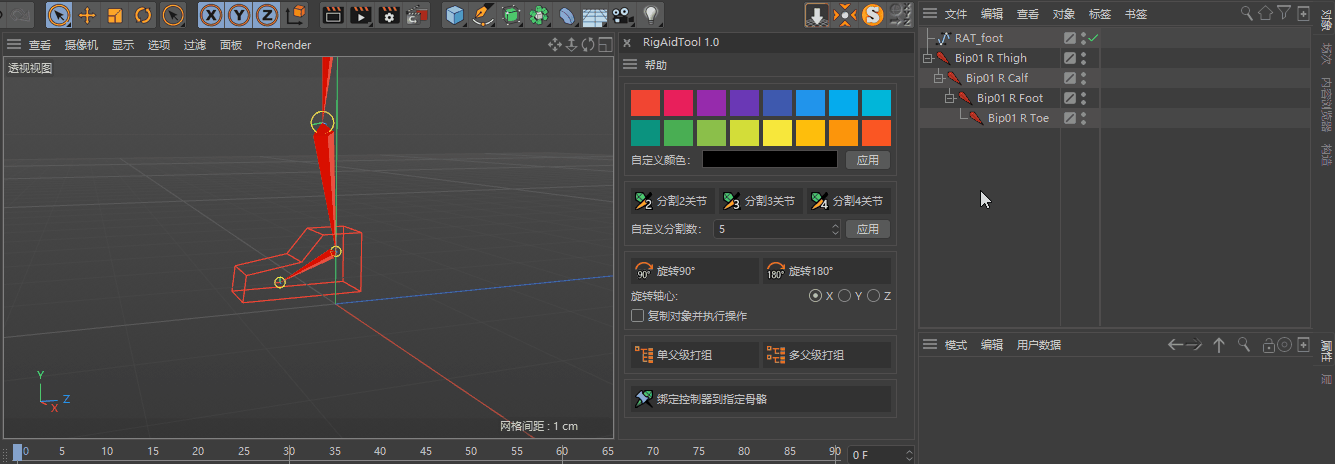Click the viewport rotate-camera icon
Screen dimensions: 1335x464
pyautogui.click(x=589, y=44)
